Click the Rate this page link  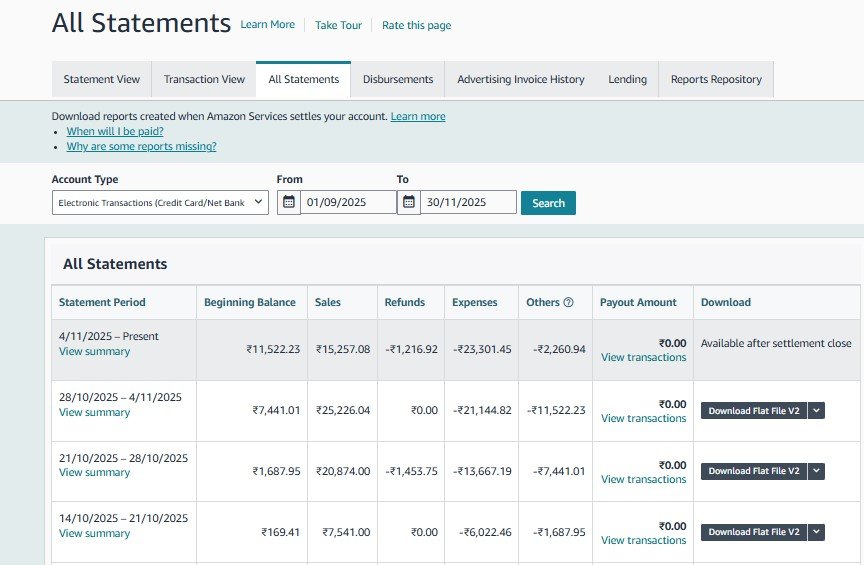point(417,25)
